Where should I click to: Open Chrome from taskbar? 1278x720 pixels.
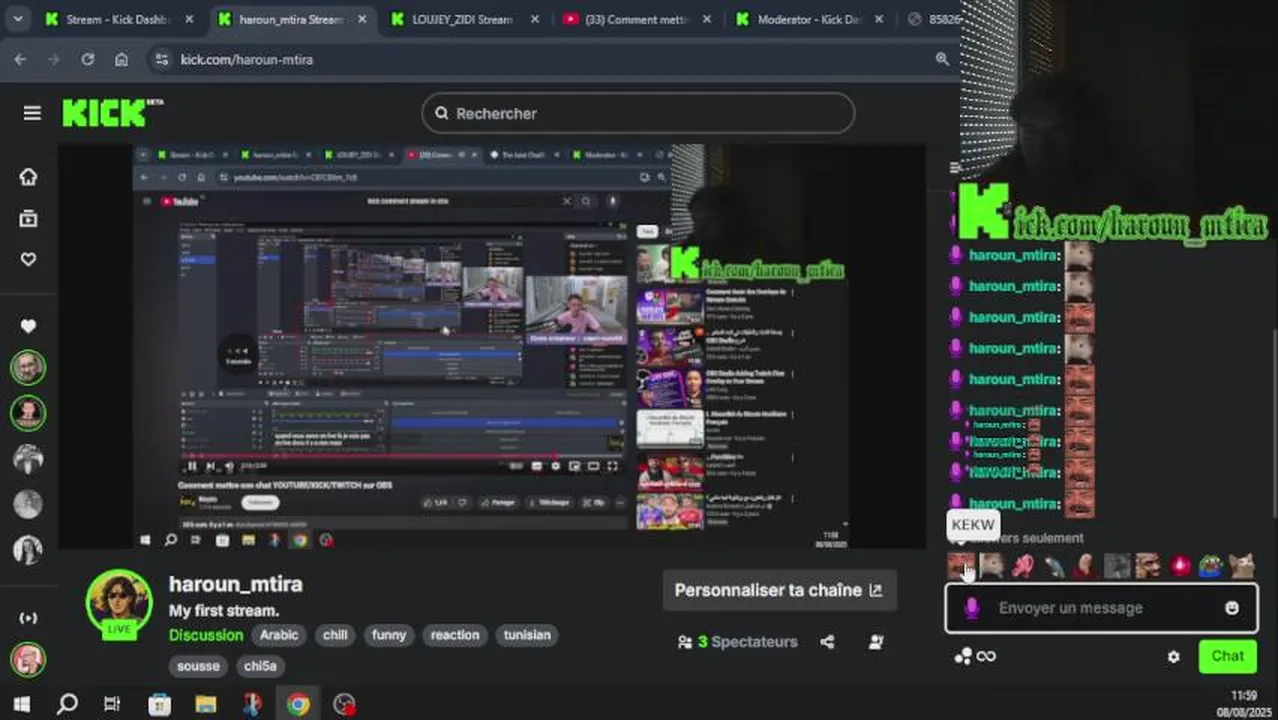pyautogui.click(x=297, y=704)
